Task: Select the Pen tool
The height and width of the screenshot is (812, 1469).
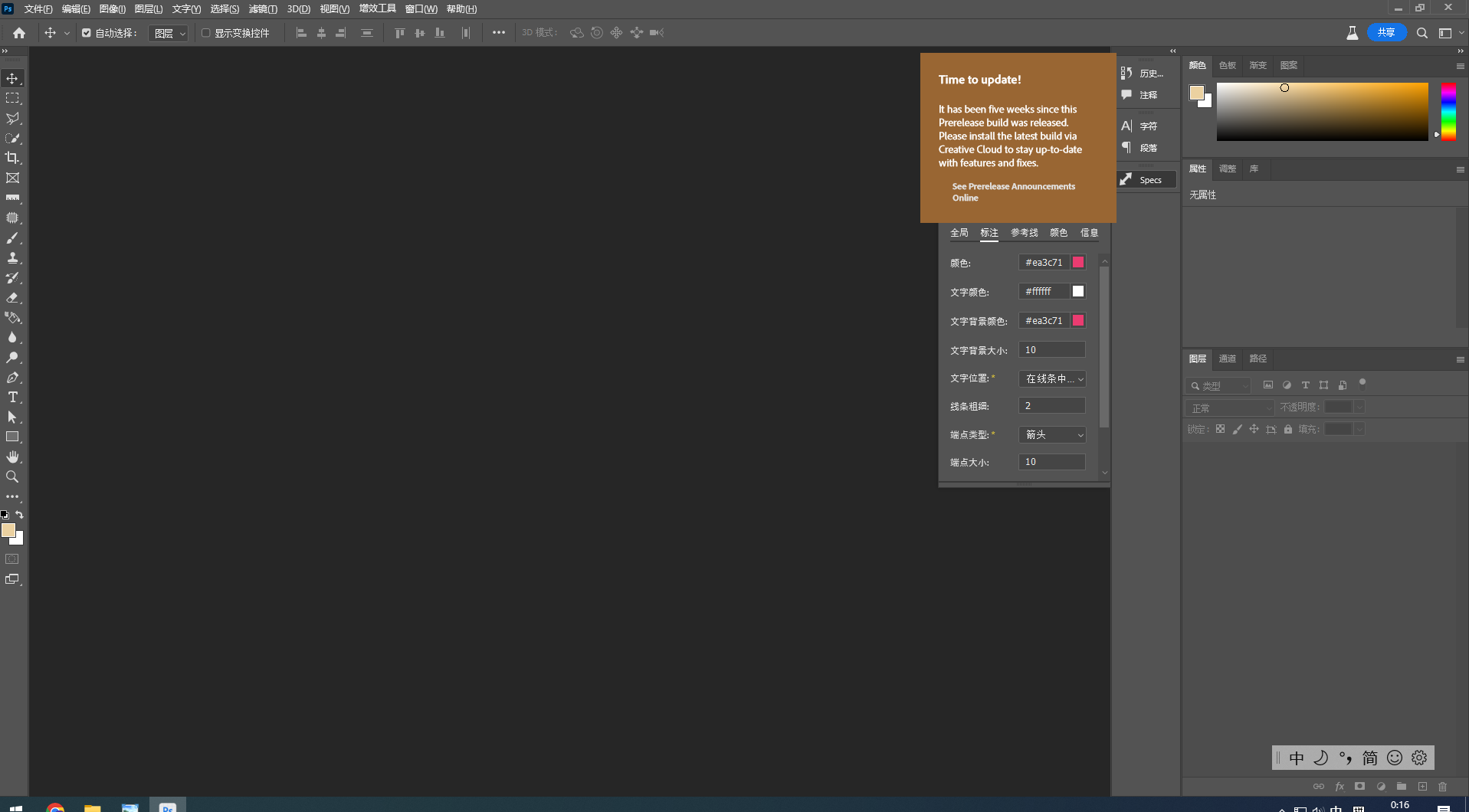Action: 12,378
